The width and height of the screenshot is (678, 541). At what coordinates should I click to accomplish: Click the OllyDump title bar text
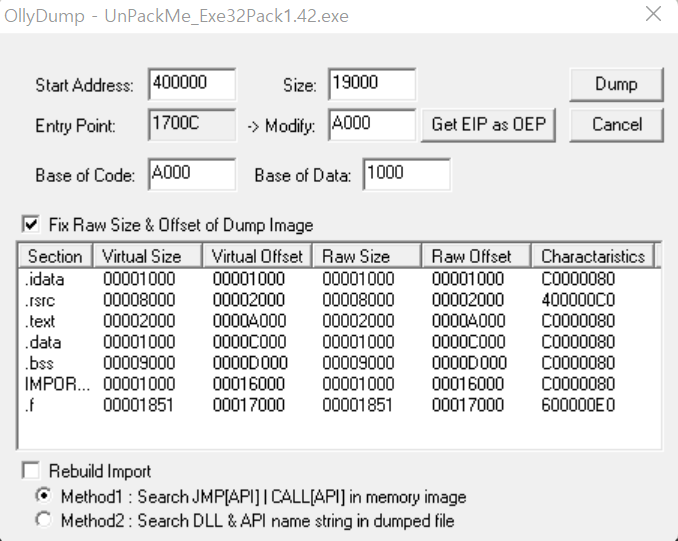point(176,16)
